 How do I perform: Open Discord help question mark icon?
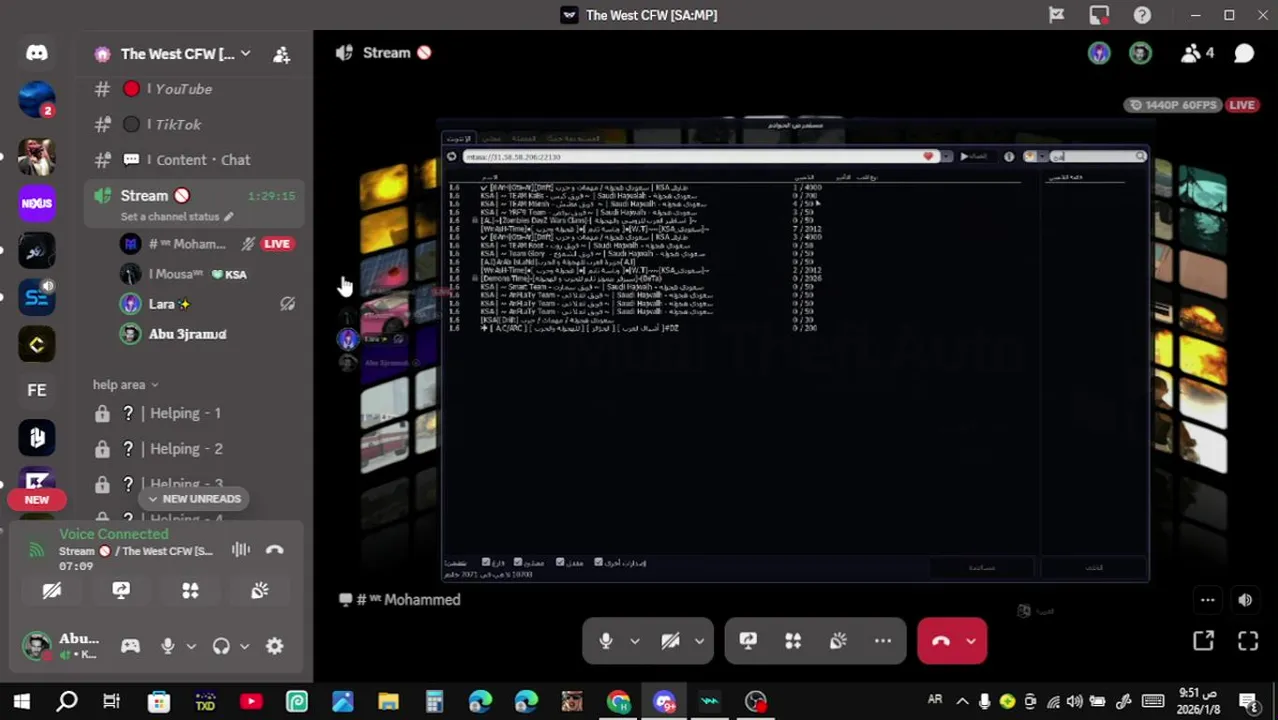click(1142, 15)
